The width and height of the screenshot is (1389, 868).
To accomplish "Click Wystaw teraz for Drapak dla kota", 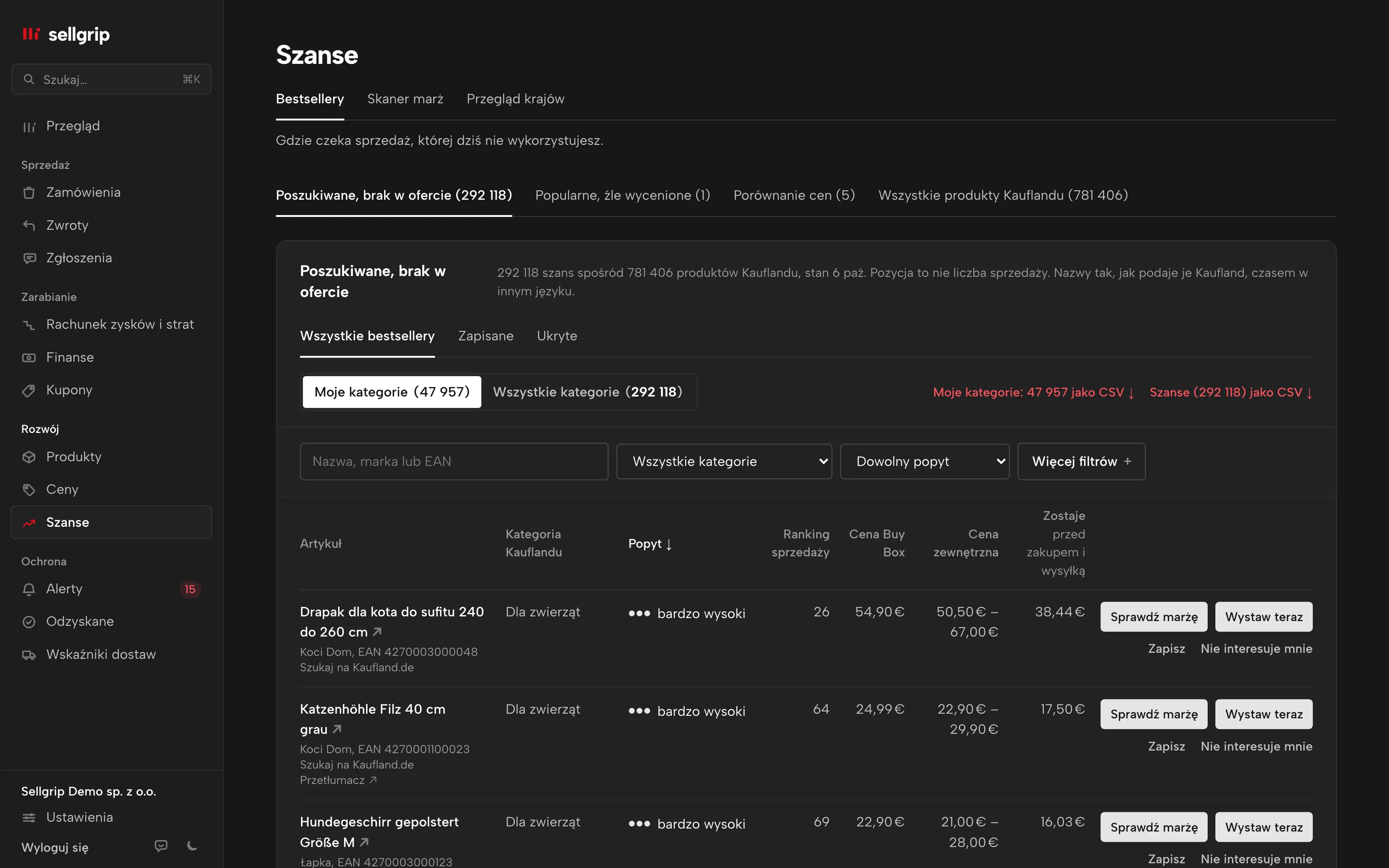I will point(1264,616).
